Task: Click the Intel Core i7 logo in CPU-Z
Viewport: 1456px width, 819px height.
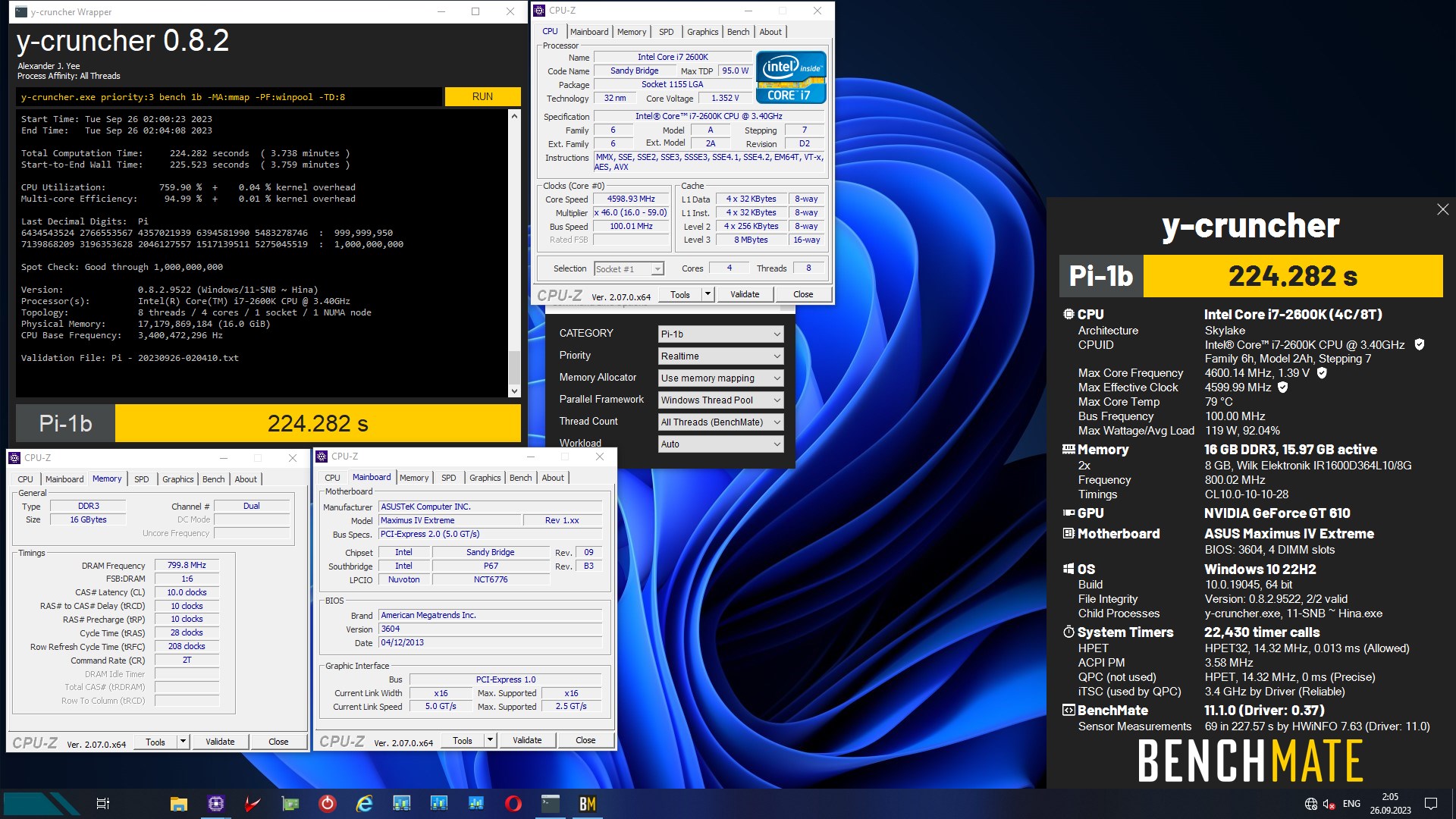Action: [x=791, y=77]
